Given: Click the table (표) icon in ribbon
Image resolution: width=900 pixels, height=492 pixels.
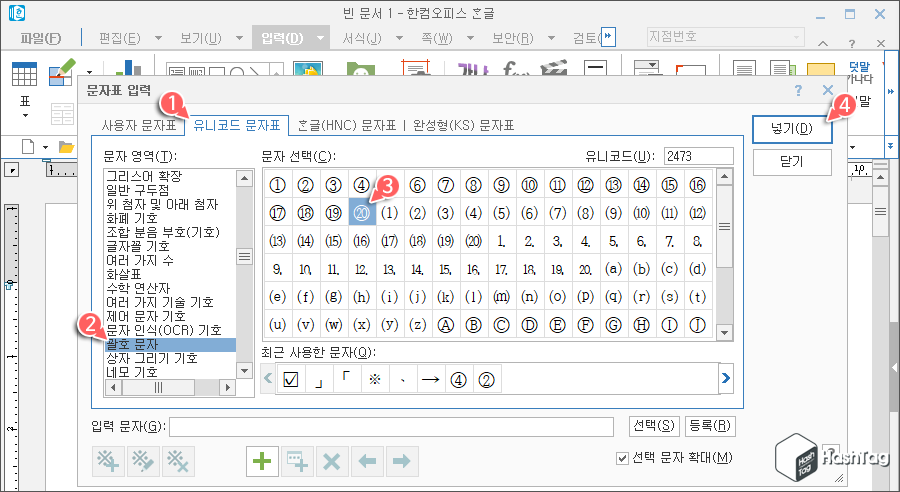Looking at the screenshot, I should click(x=24, y=75).
